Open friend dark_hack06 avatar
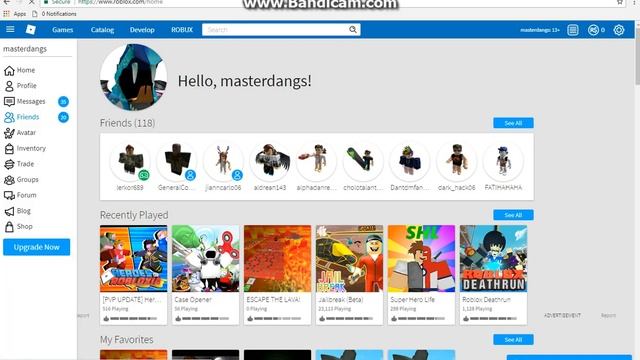The width and height of the screenshot is (640, 360). (456, 162)
